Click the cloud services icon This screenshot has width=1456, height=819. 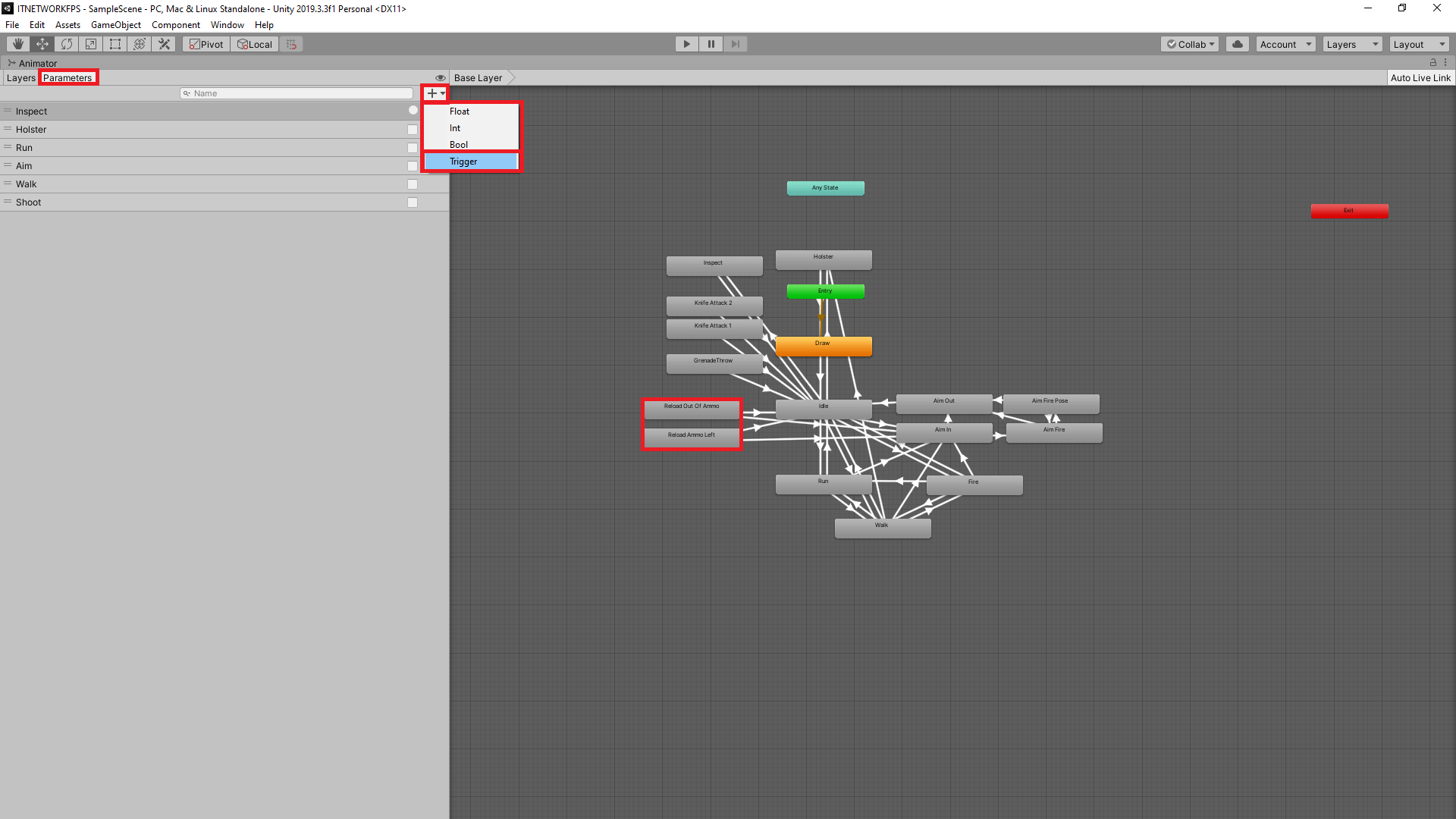1237,43
